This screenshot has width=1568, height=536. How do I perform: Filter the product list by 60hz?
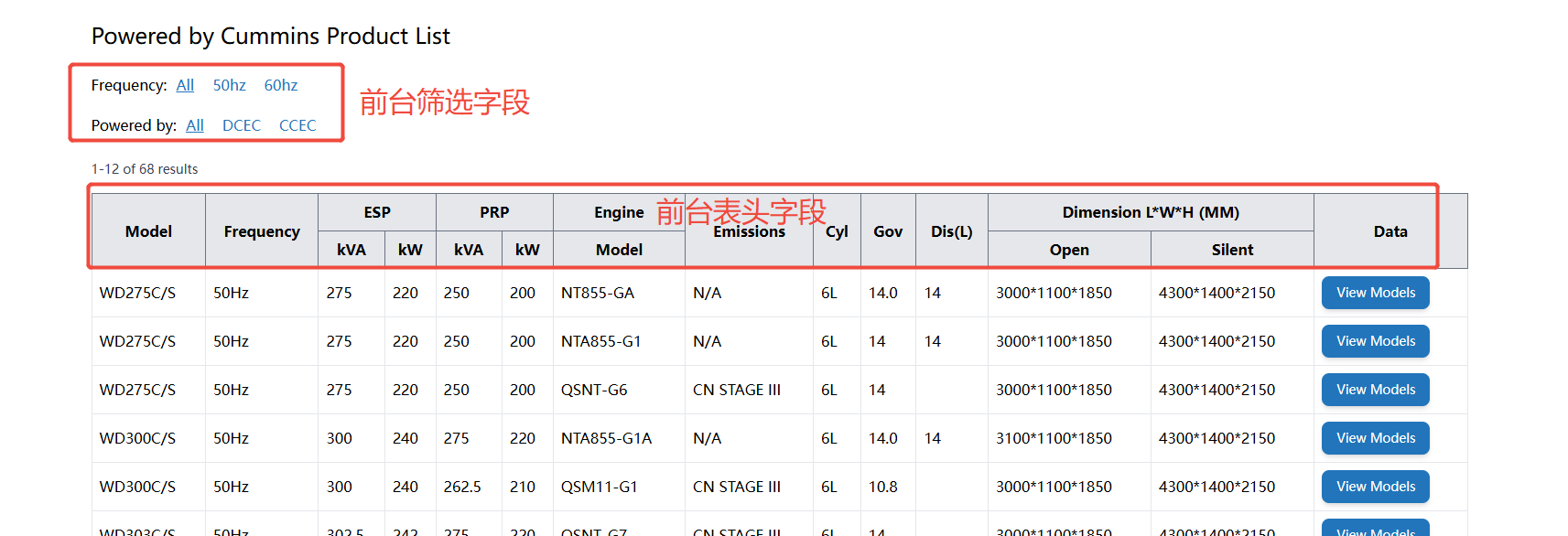[x=281, y=85]
